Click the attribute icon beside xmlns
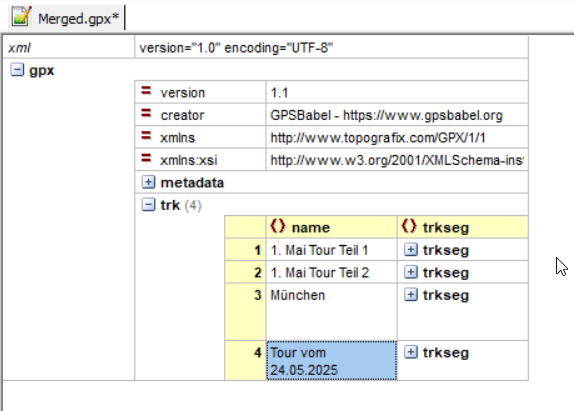This screenshot has height=411, width=574. click(x=146, y=136)
